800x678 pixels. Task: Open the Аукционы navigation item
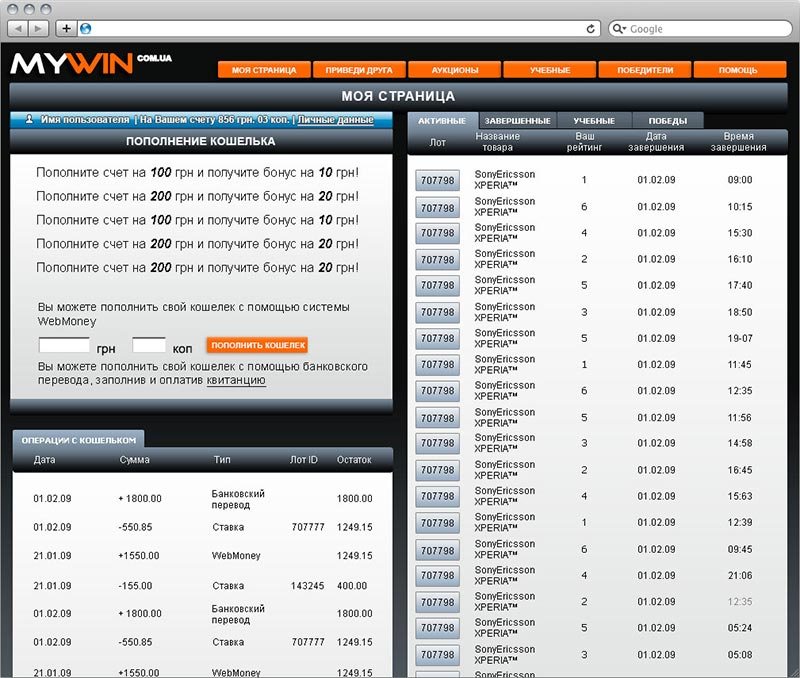tap(455, 70)
